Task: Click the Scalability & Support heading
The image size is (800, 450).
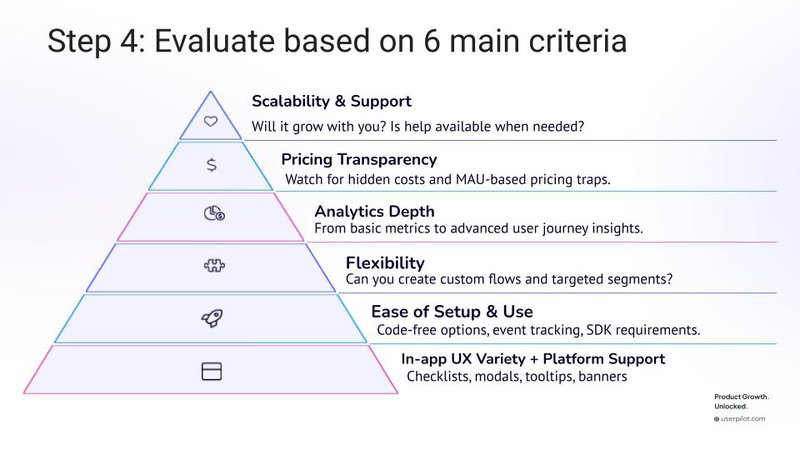Action: coord(331,101)
